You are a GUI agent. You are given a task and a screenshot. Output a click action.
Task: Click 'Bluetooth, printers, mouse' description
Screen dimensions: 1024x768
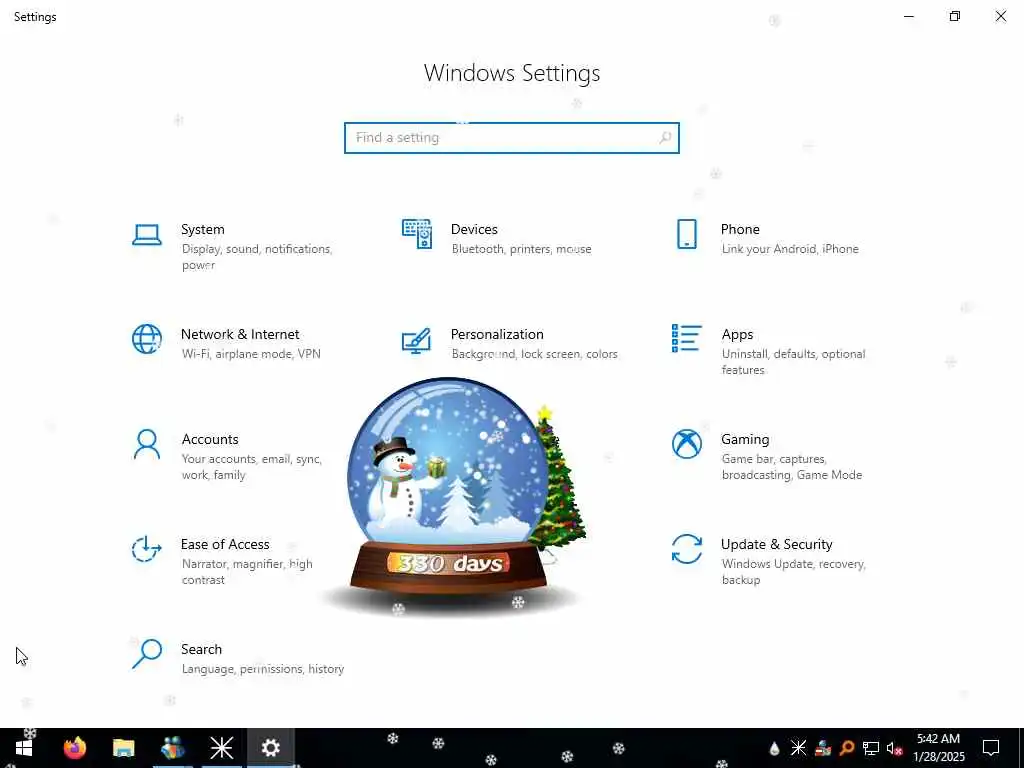[x=521, y=249]
